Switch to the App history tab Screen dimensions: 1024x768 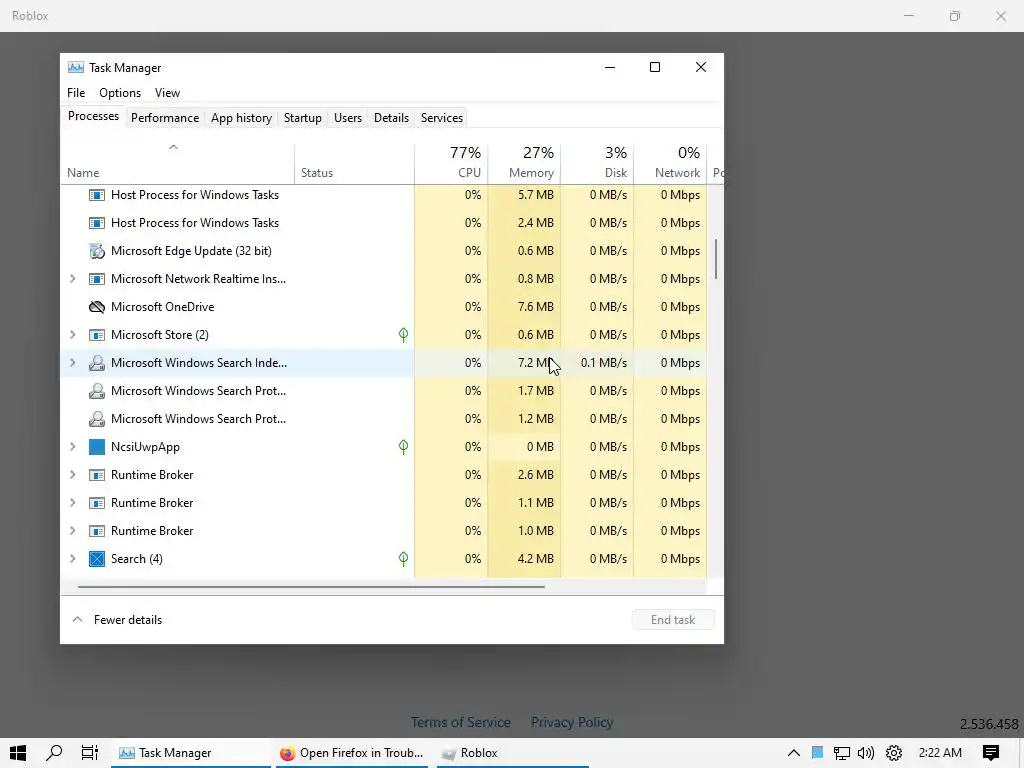click(x=241, y=118)
